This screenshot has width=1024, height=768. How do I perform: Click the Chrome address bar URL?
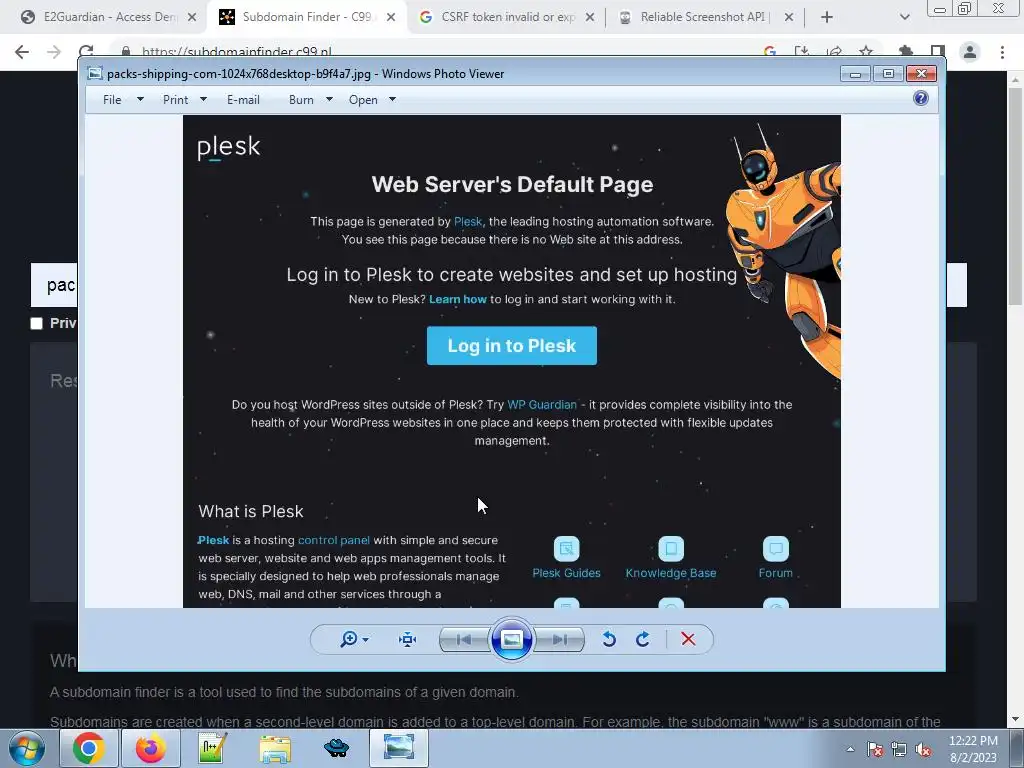[236, 52]
